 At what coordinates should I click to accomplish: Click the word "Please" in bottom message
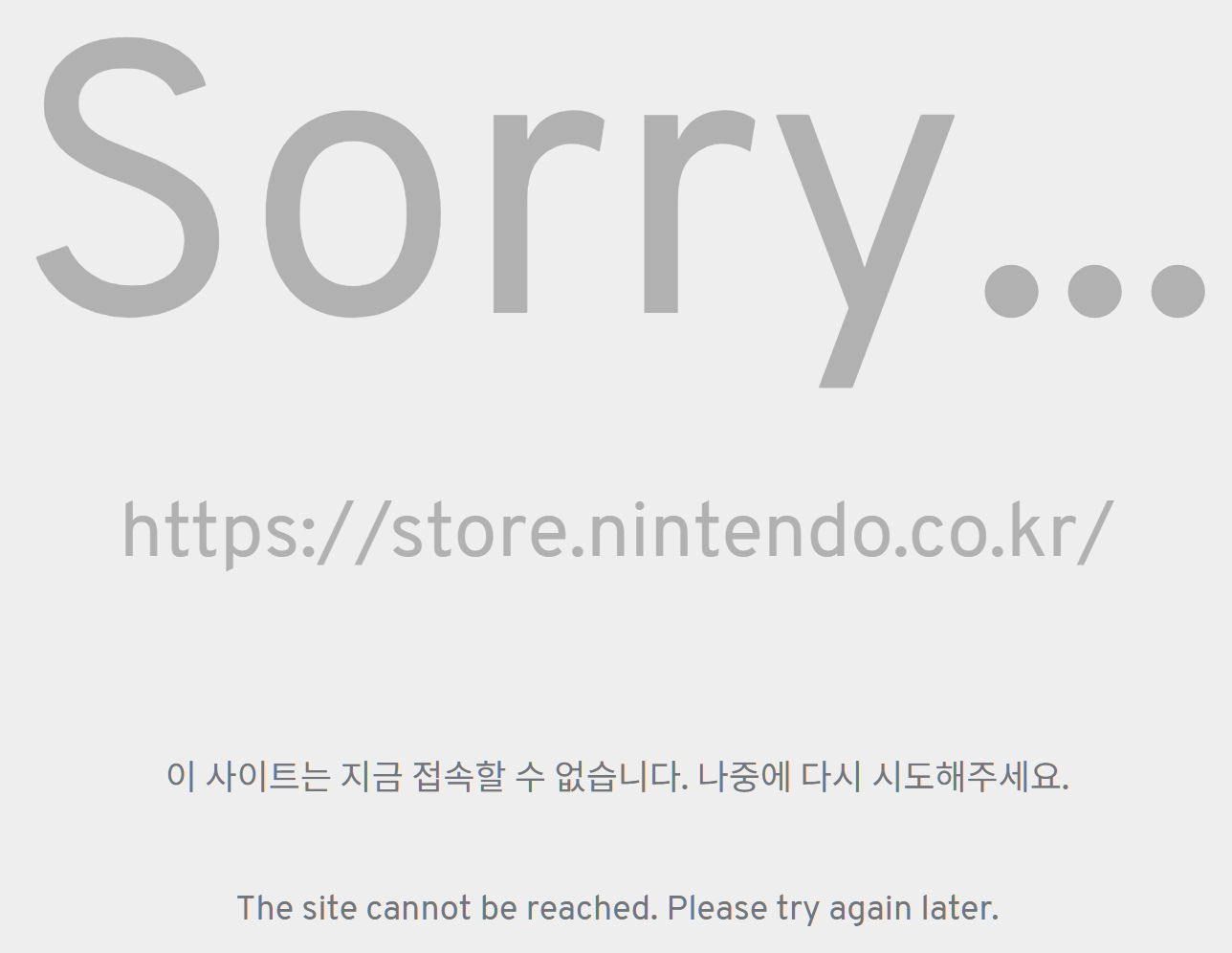(717, 907)
